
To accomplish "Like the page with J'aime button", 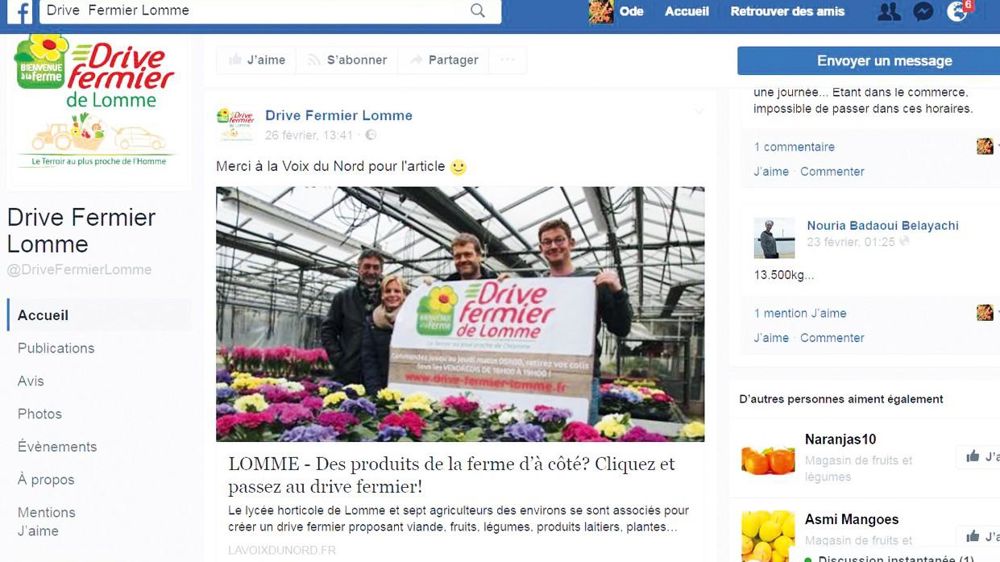I will 256,60.
